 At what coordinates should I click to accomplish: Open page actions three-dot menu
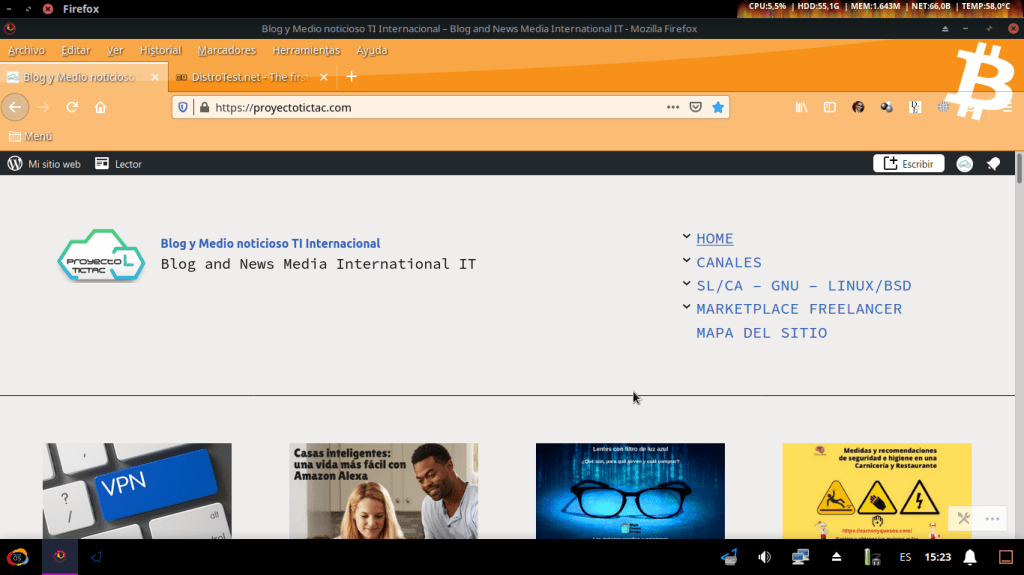pyautogui.click(x=674, y=107)
